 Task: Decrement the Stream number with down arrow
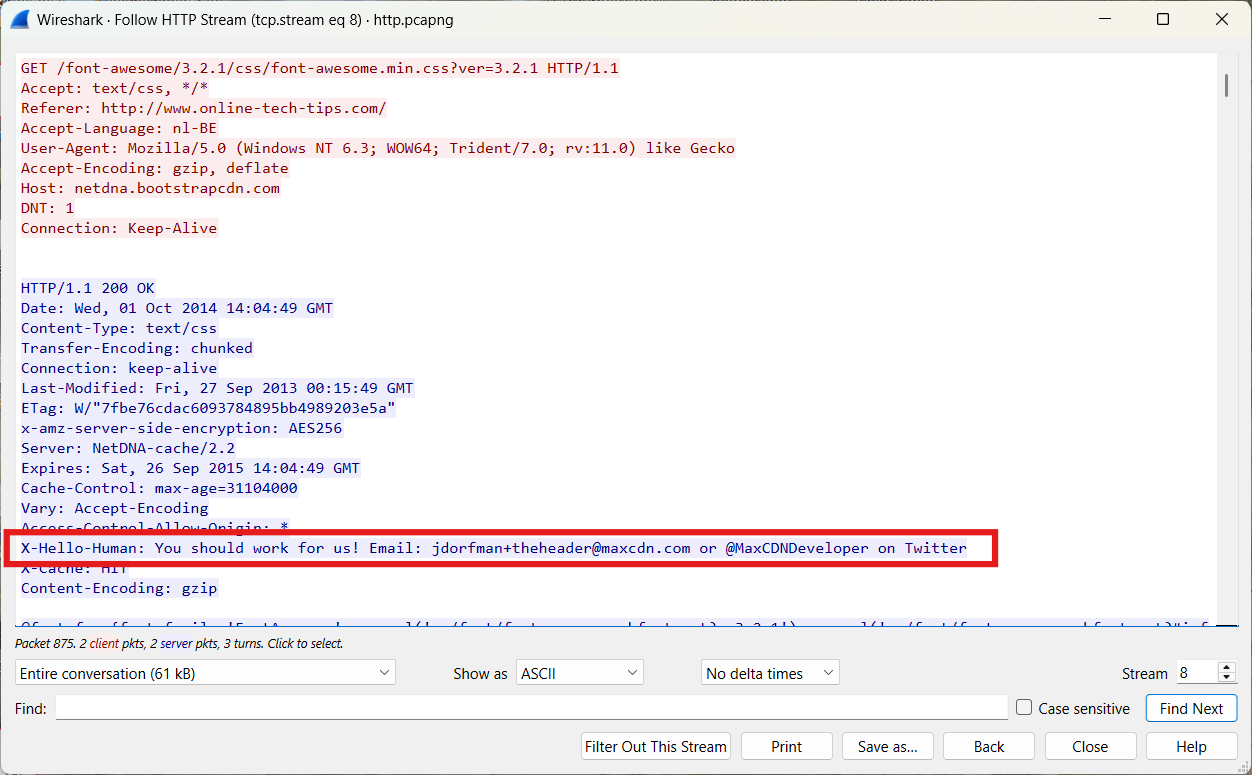coord(1227,679)
